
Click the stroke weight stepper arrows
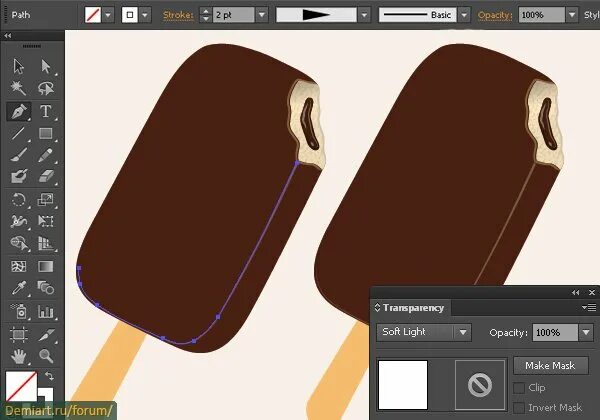[x=205, y=15]
